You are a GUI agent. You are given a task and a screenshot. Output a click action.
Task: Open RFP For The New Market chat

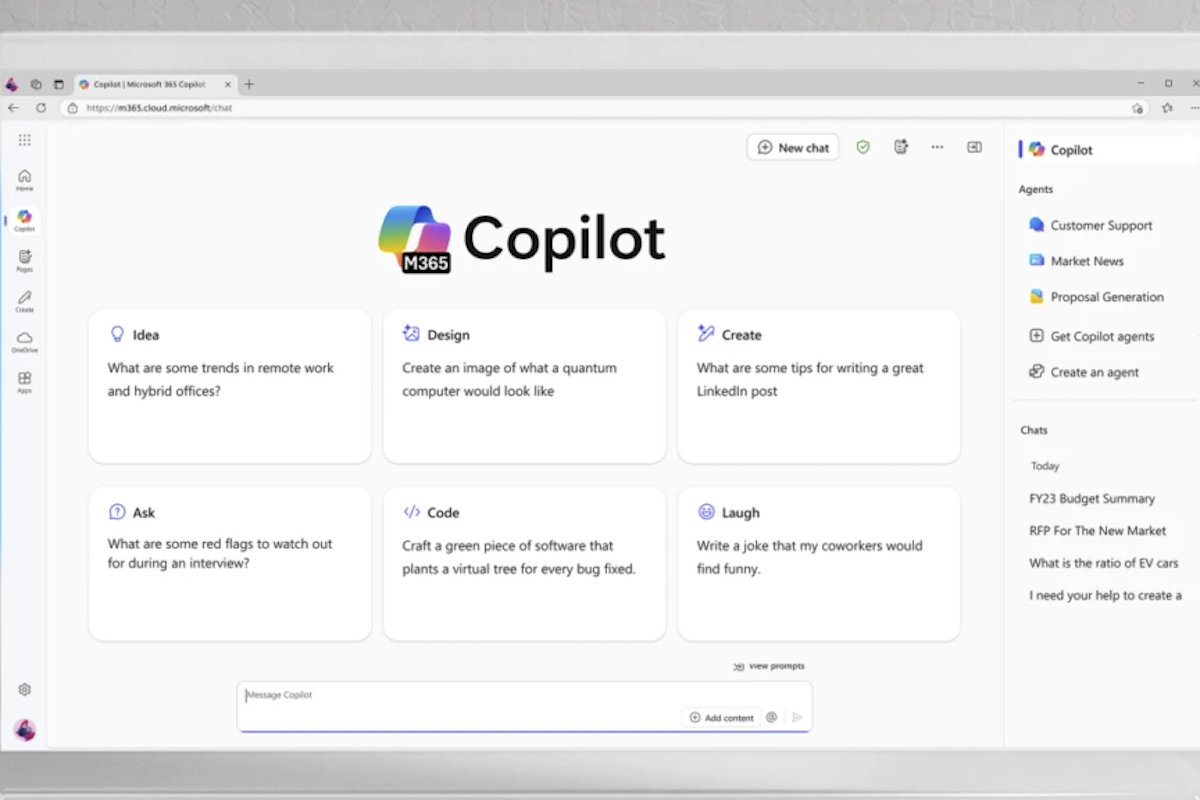pyautogui.click(x=1098, y=531)
